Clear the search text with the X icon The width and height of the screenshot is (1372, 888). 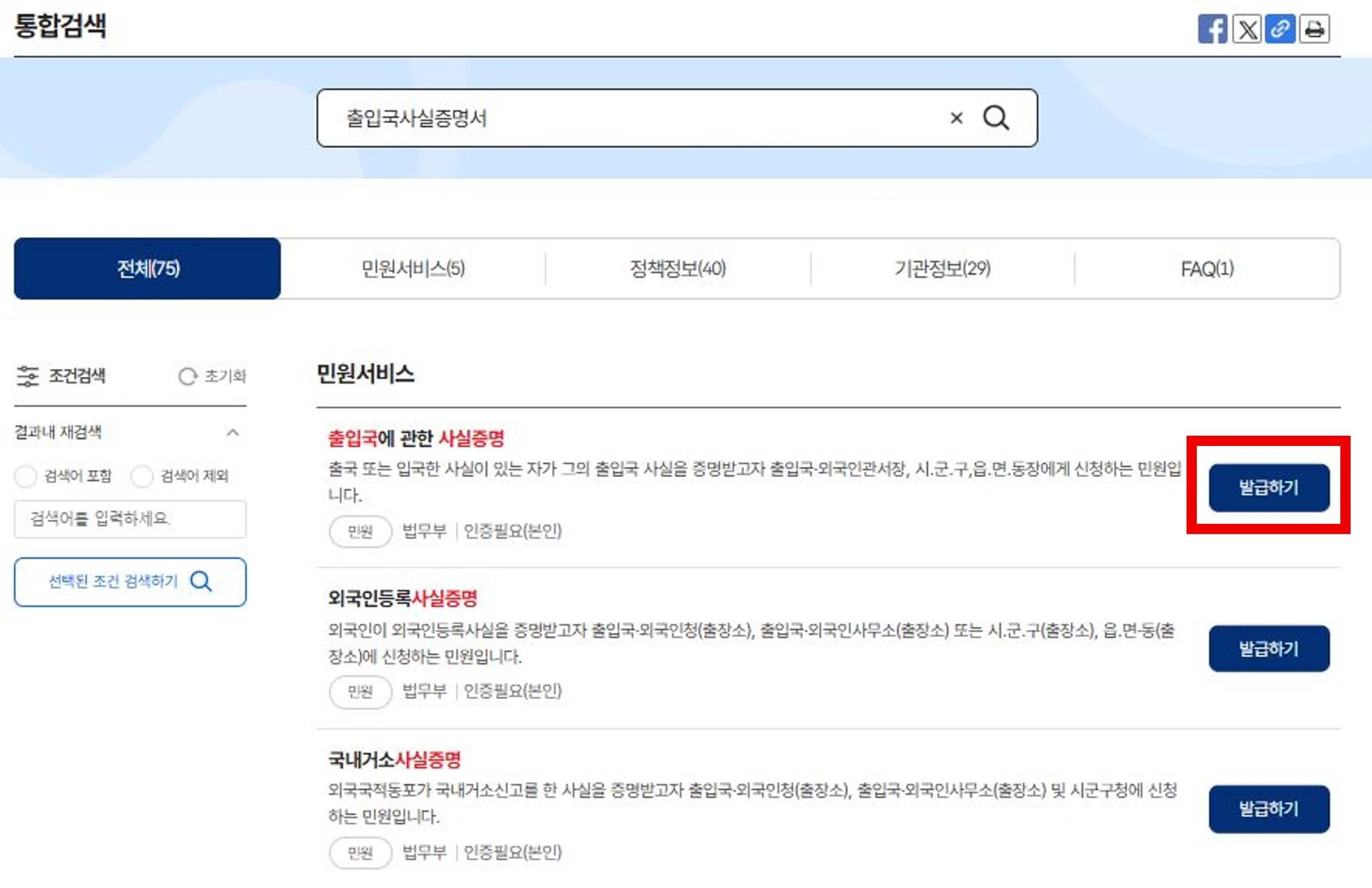[956, 118]
